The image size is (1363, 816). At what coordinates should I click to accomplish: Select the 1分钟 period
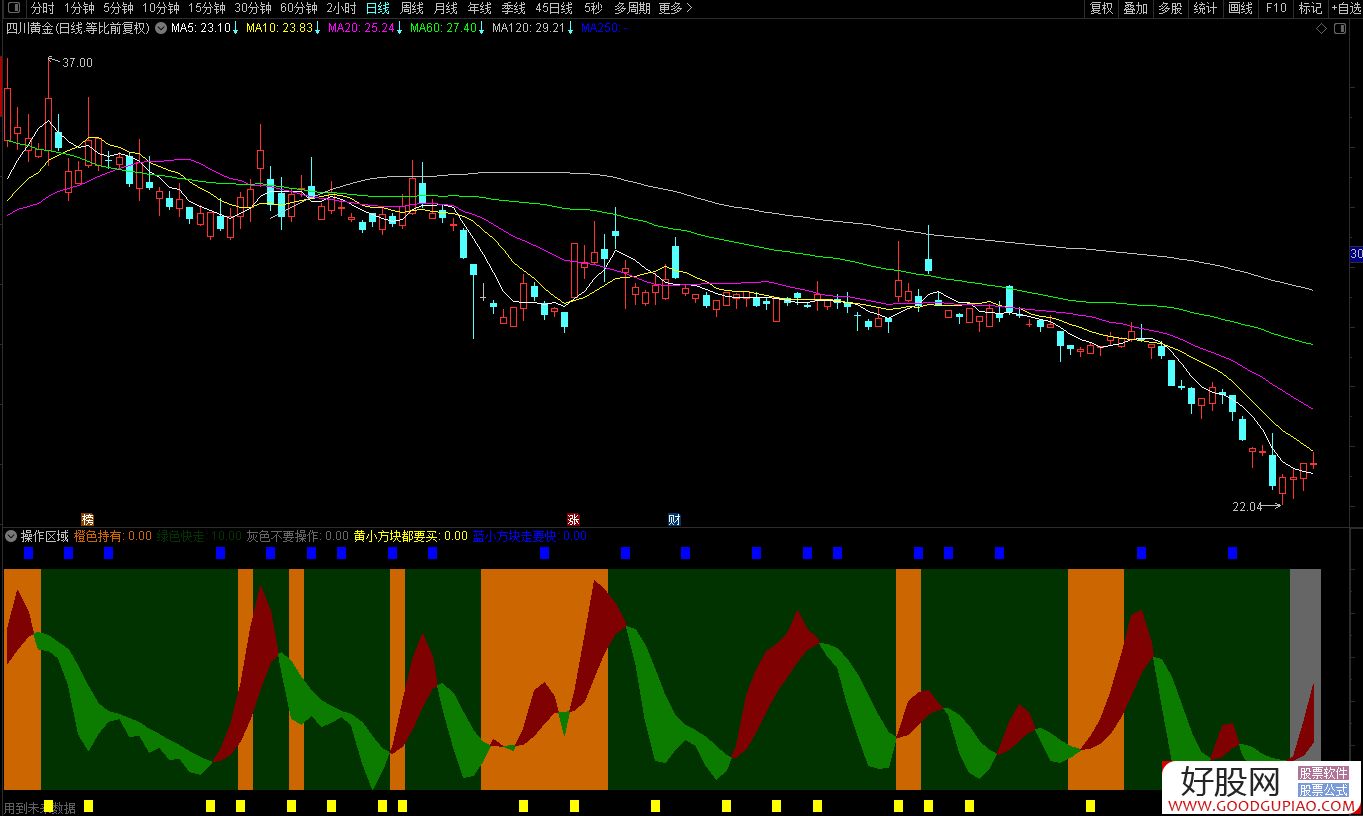pyautogui.click(x=78, y=8)
